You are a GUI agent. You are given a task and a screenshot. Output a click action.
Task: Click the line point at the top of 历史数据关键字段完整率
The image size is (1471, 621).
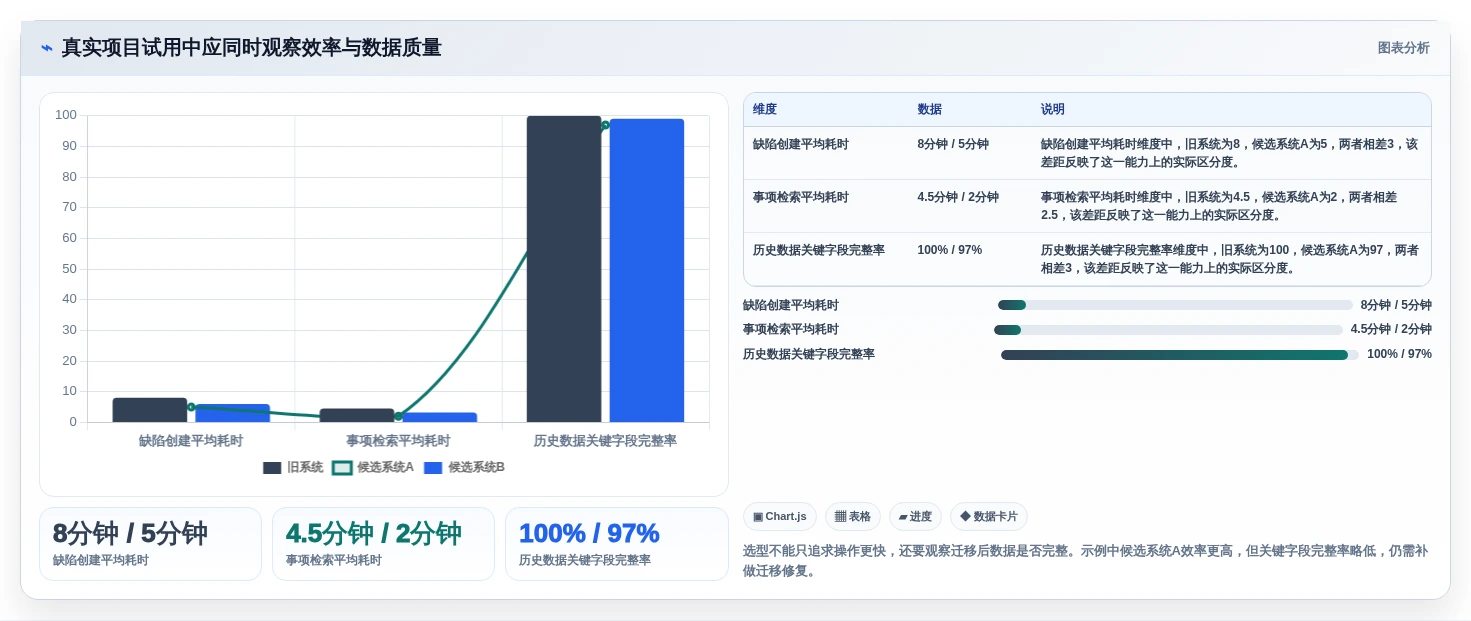point(605,125)
